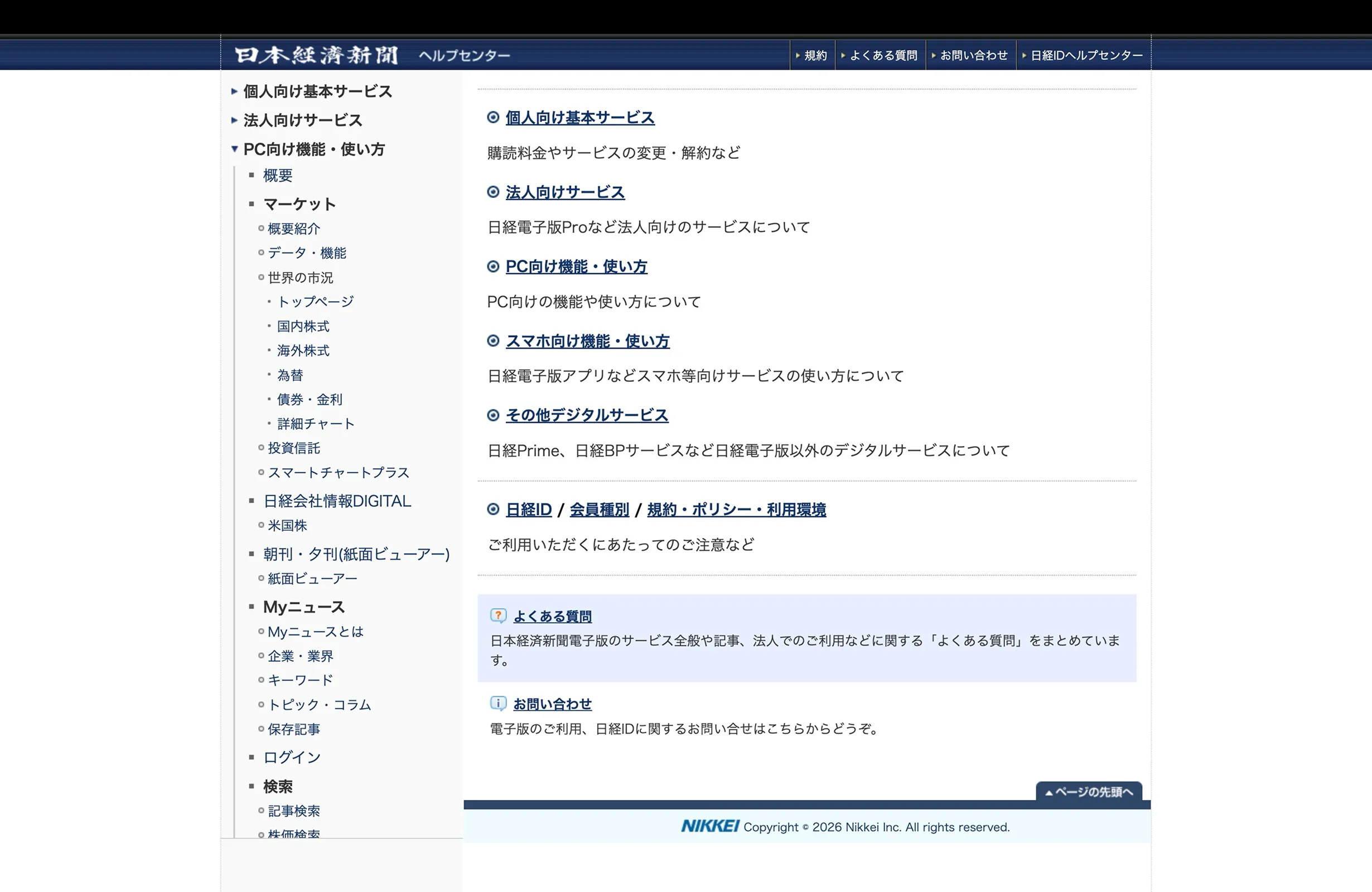1372x892 pixels.
Task: Open その他デジタルサービス link
Action: (587, 415)
